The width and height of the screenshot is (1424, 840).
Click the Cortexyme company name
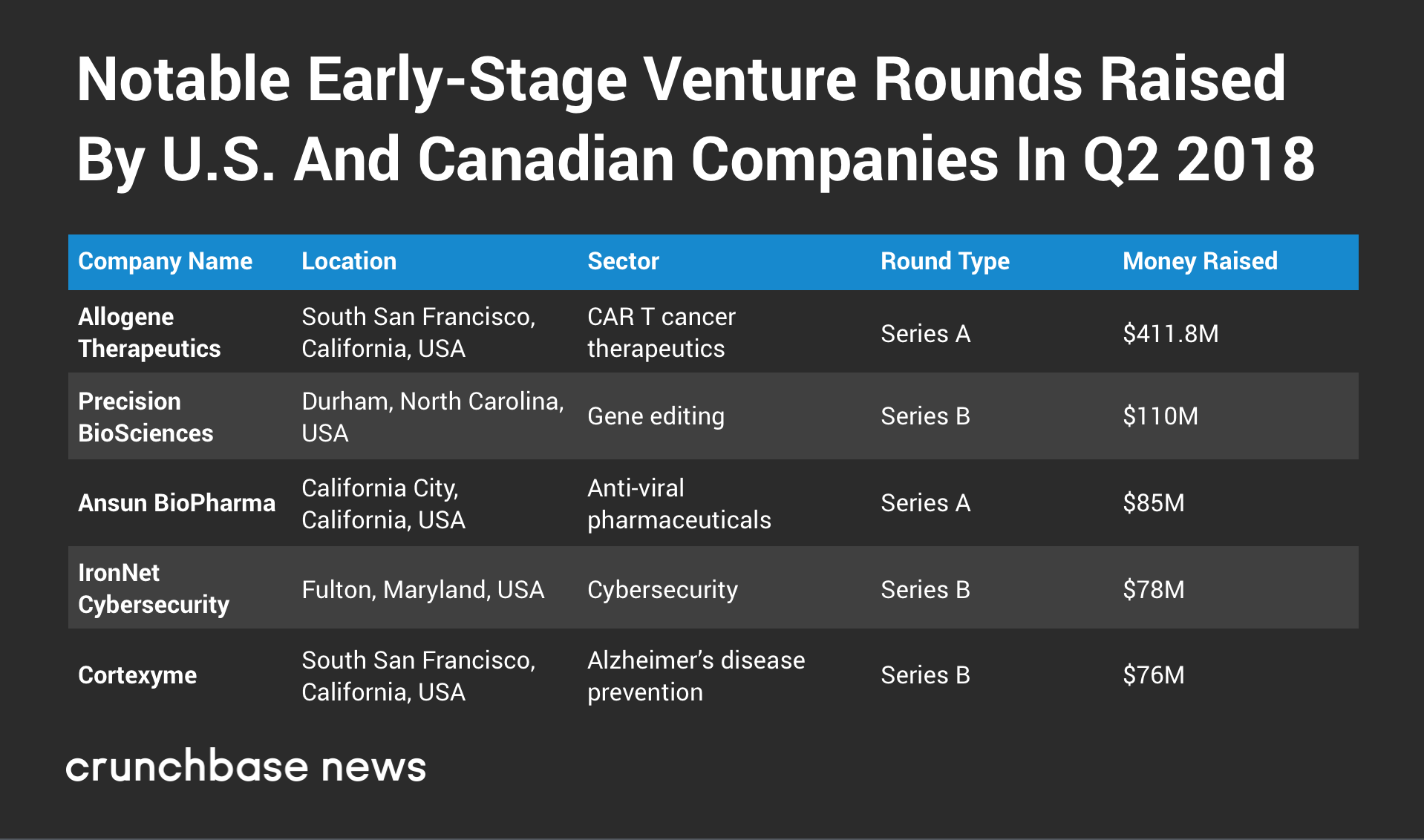[137, 675]
